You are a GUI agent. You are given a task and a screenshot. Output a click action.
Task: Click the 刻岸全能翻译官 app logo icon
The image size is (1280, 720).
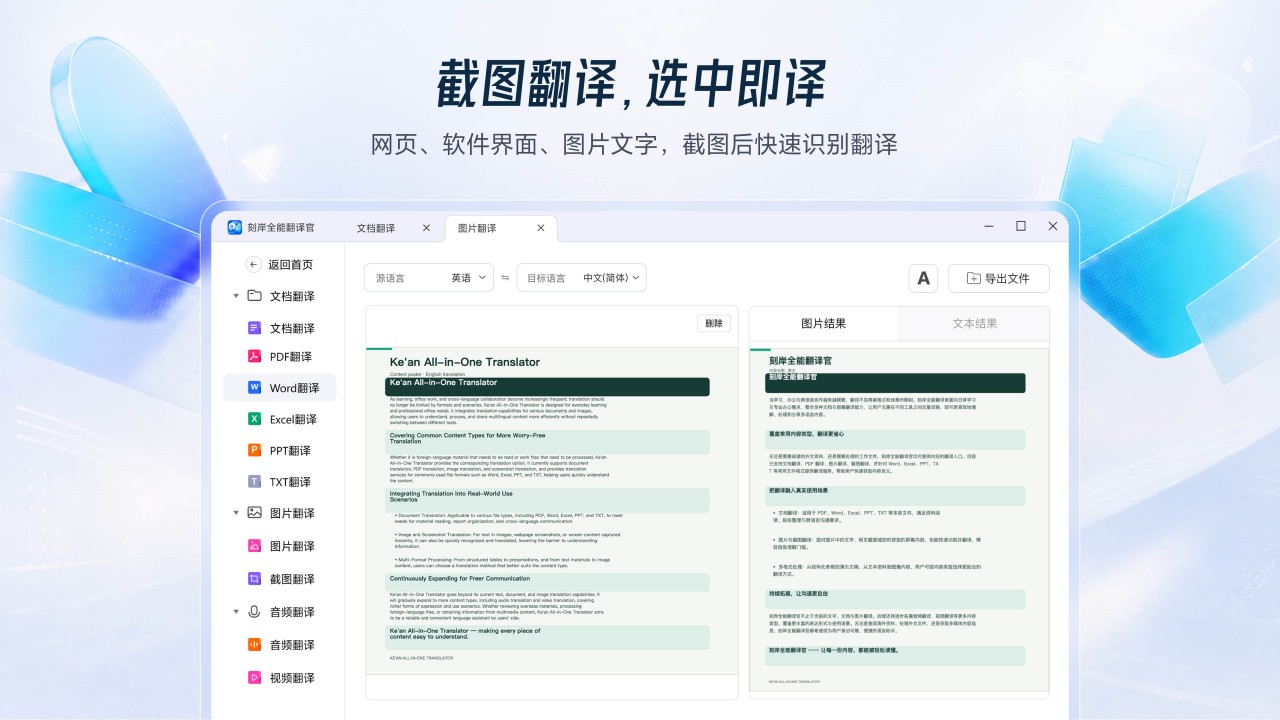[x=235, y=227]
